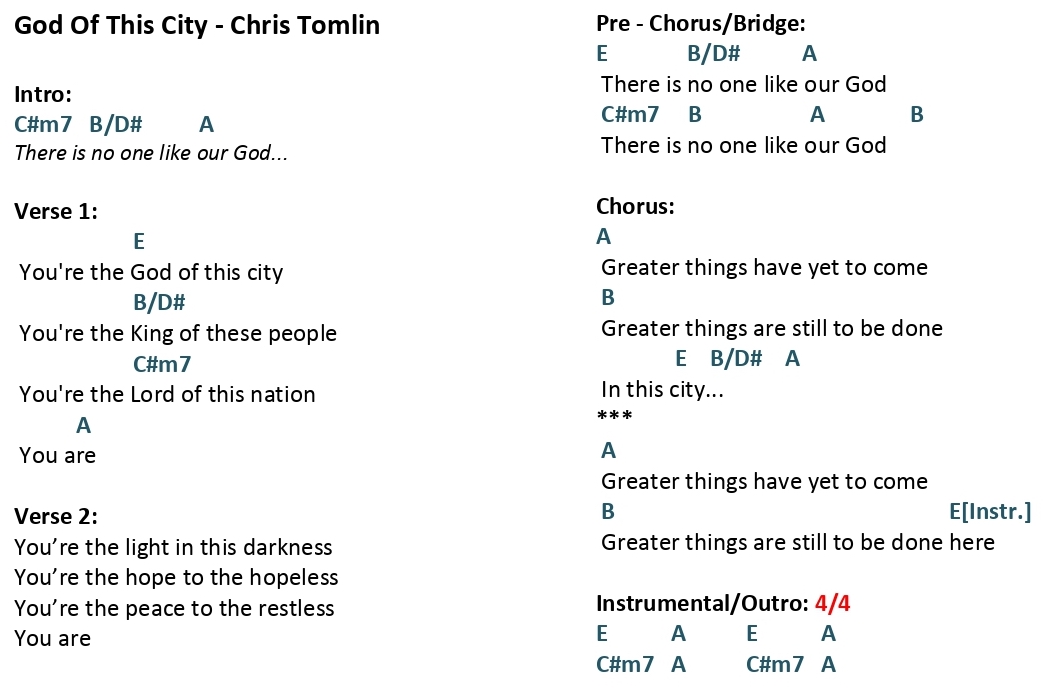Click the A chord above You are

point(83,425)
